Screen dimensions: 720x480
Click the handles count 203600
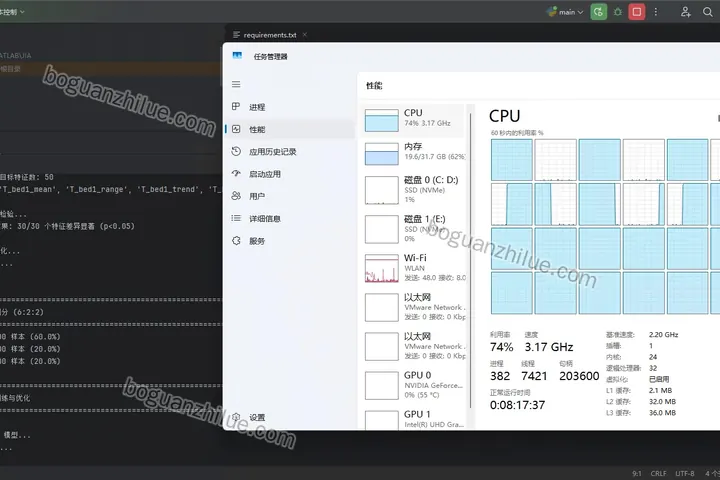[579, 376]
